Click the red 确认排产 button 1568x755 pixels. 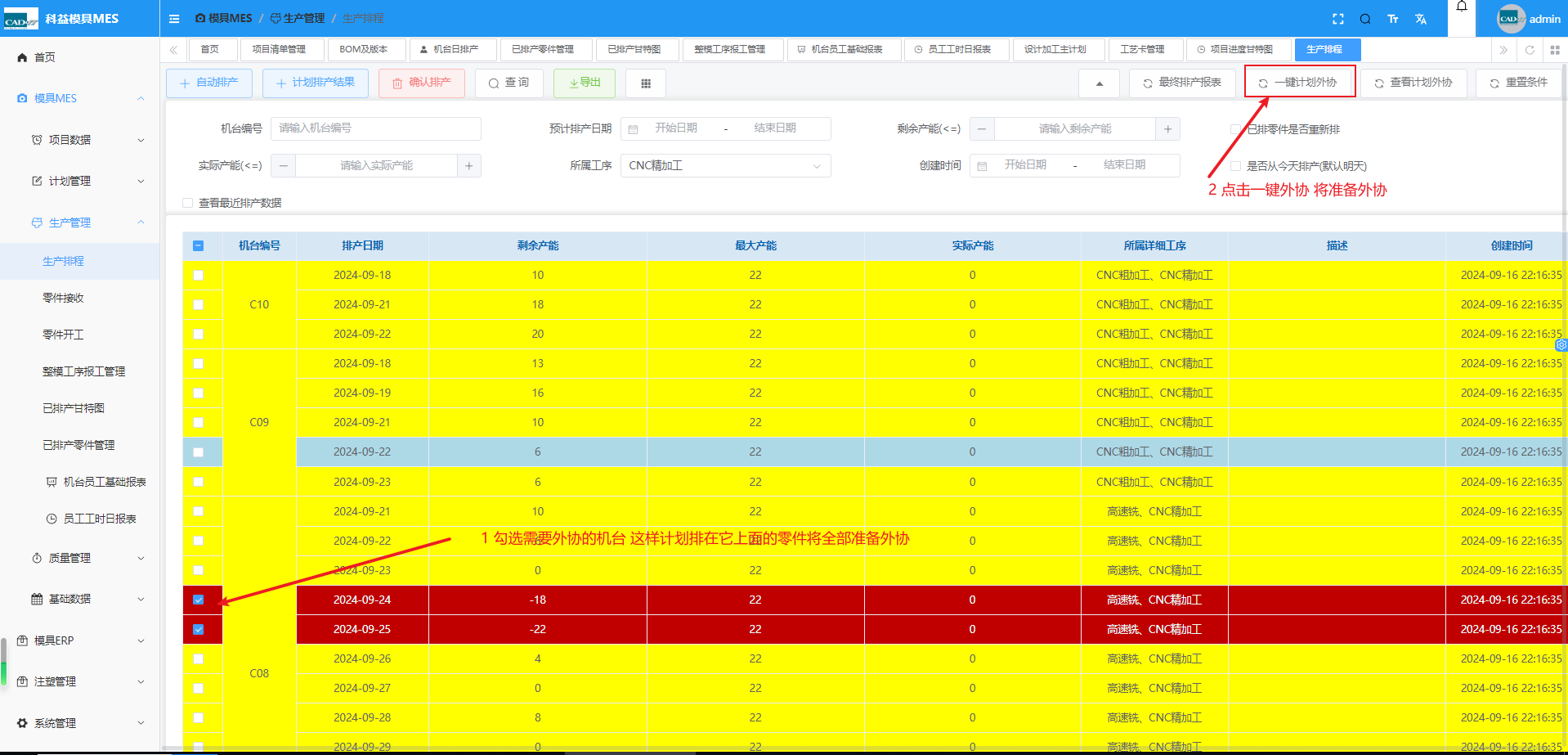coord(422,83)
